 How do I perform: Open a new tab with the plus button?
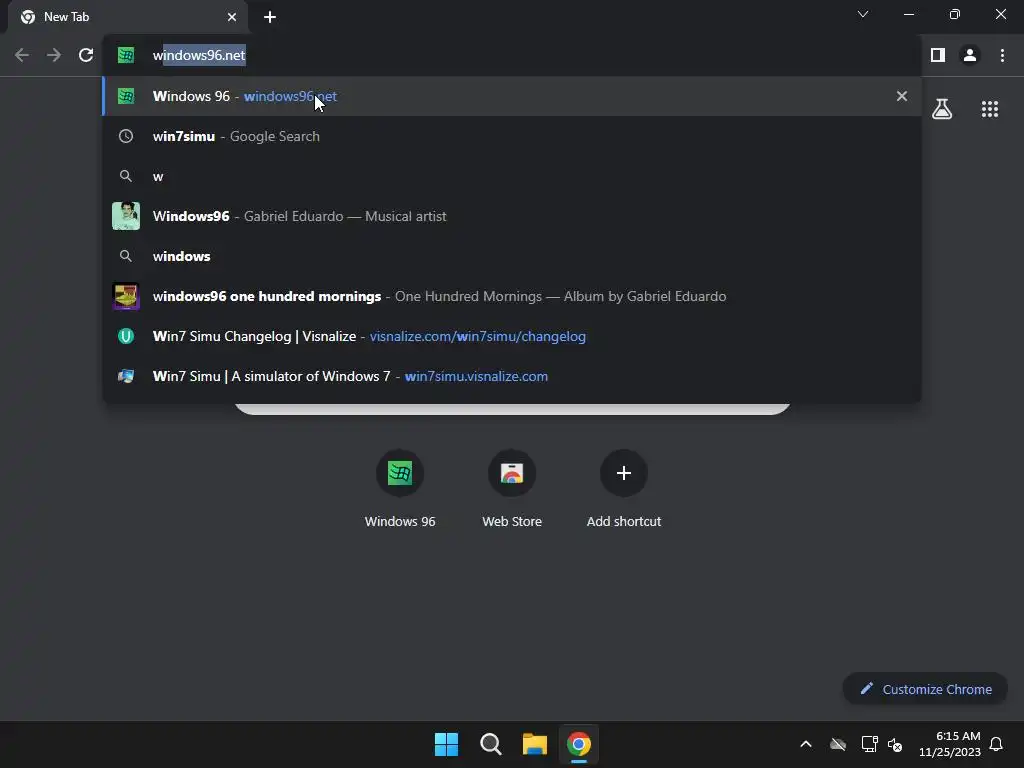coord(270,17)
